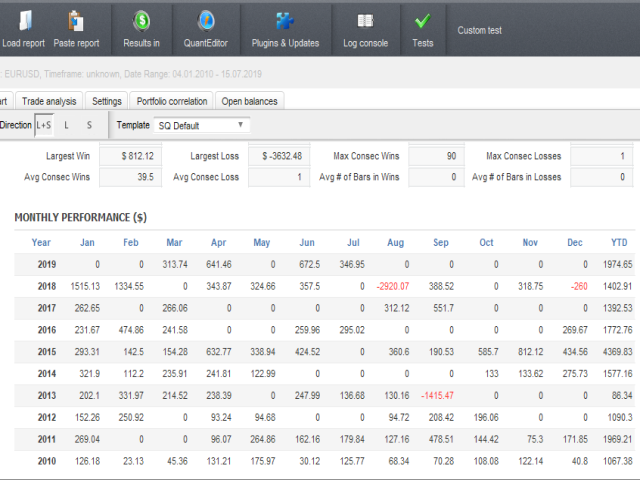
Task: Open the Load report icon
Action: (26, 21)
